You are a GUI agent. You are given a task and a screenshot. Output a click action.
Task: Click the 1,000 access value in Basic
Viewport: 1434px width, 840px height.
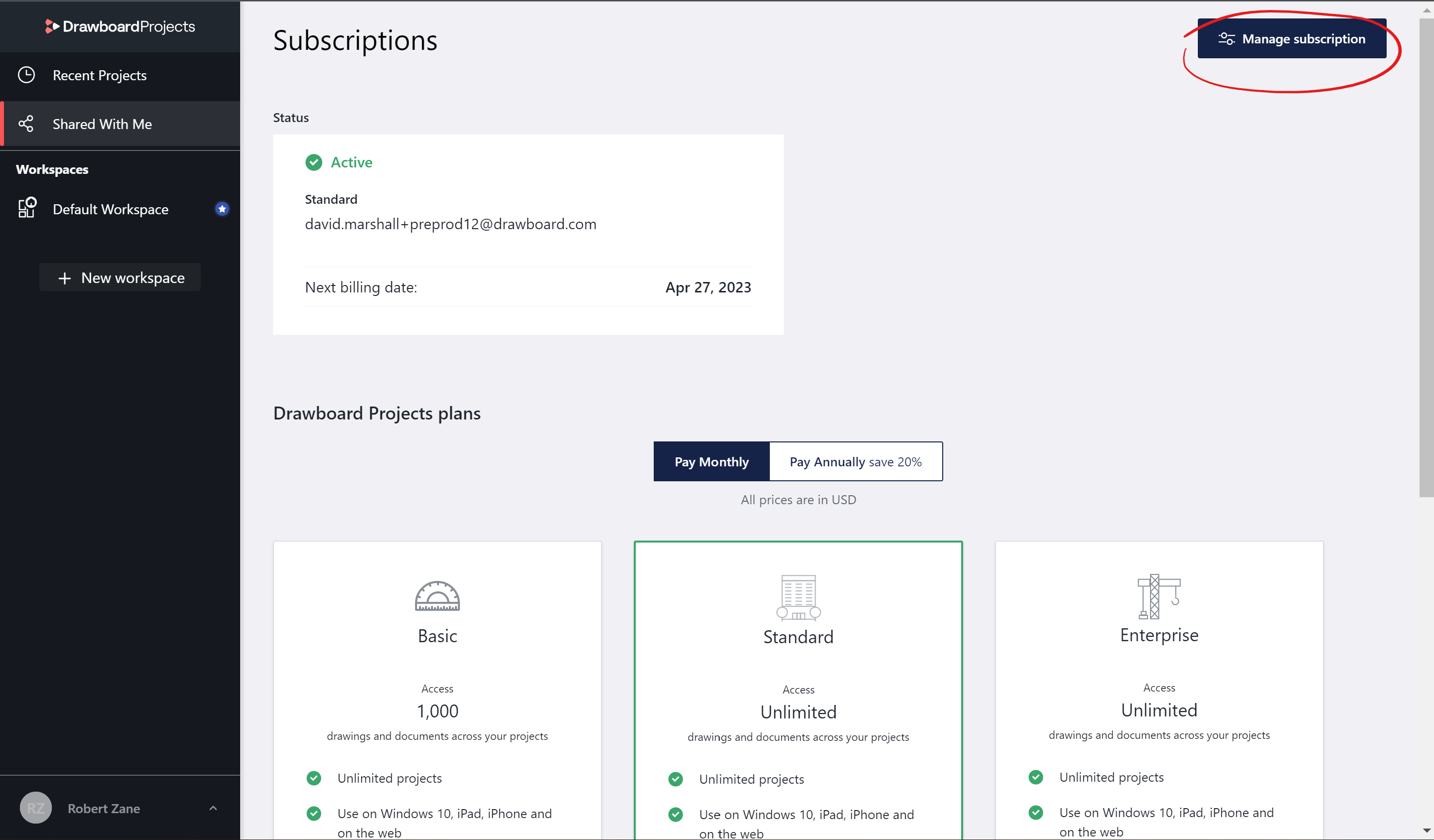437,711
